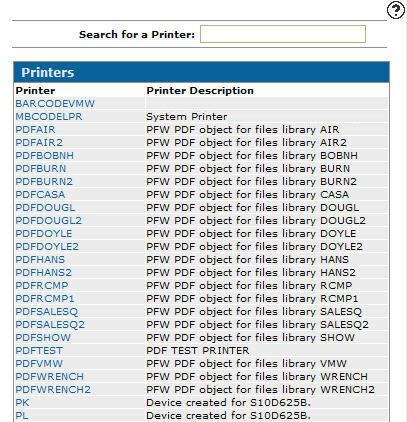Open the MBCODELPR system printer link
Viewport: 407px width, 422px height.
point(49,117)
